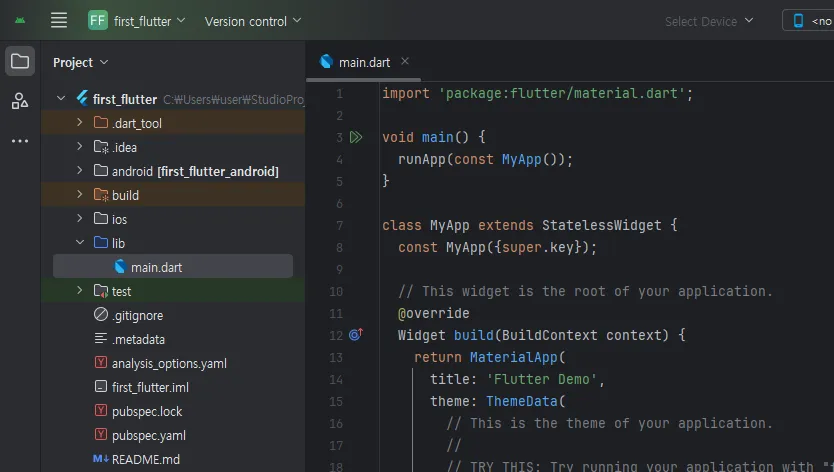Open the Project view dropdown

coord(80,62)
